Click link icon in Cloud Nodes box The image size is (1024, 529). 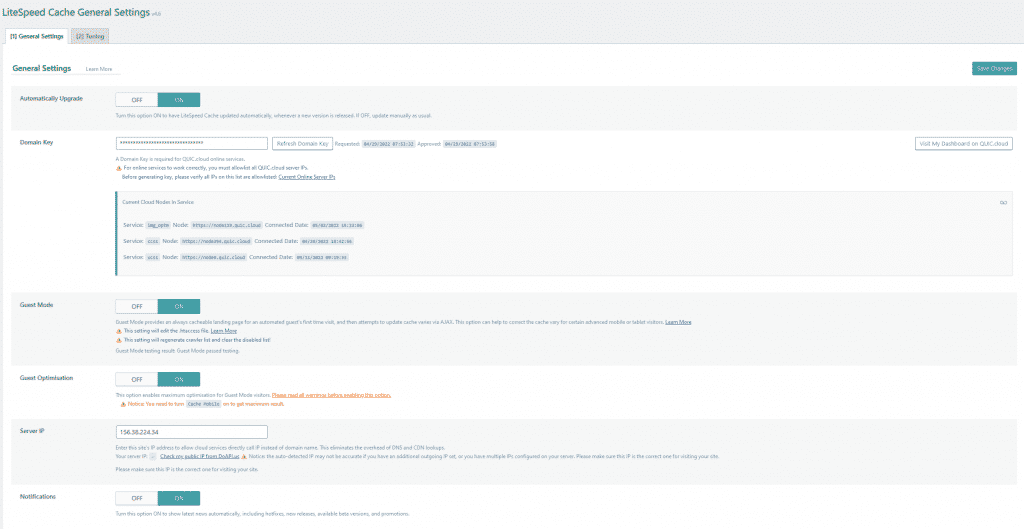(1002, 202)
